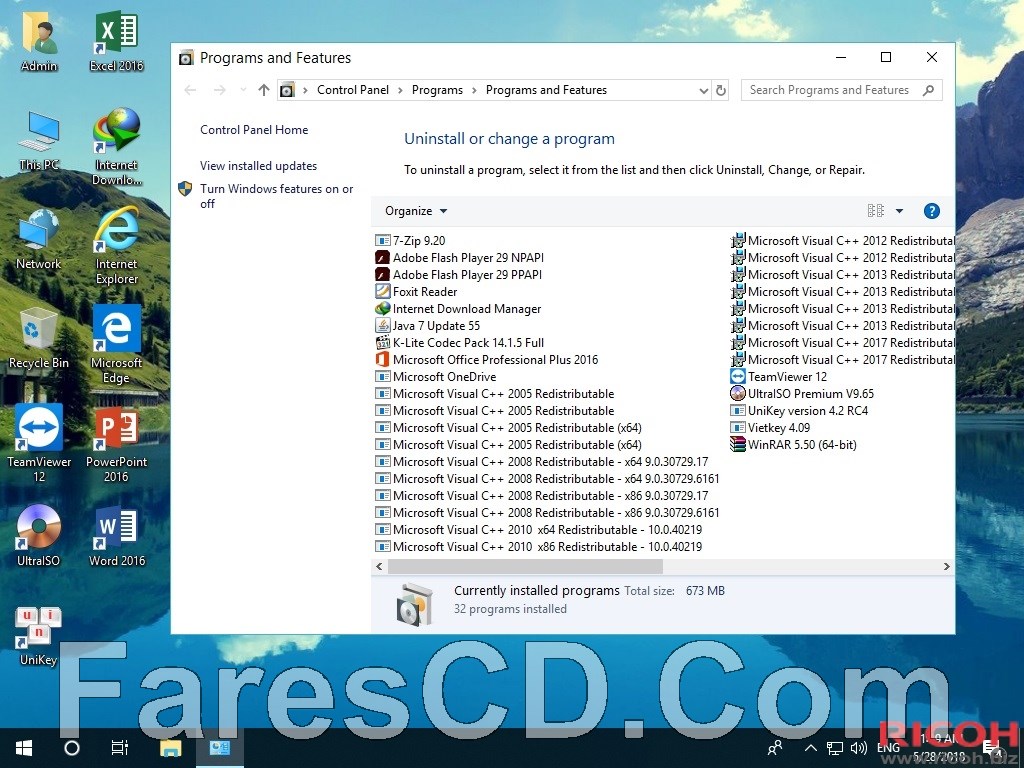This screenshot has height=768, width=1024.
Task: Click the Up arrow navigation button
Action: click(264, 90)
